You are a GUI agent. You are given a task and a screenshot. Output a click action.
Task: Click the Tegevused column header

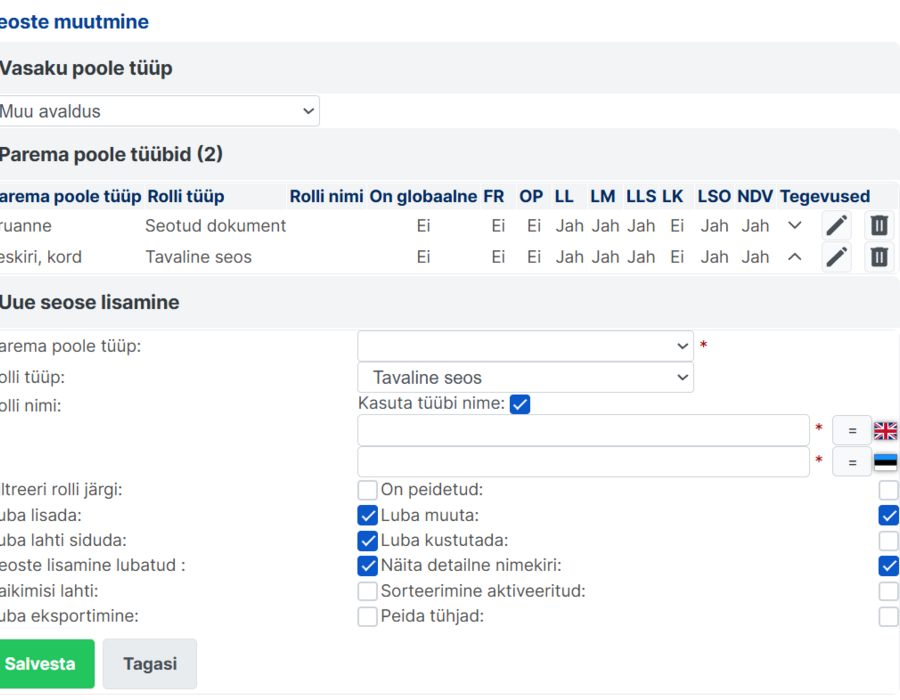click(825, 196)
